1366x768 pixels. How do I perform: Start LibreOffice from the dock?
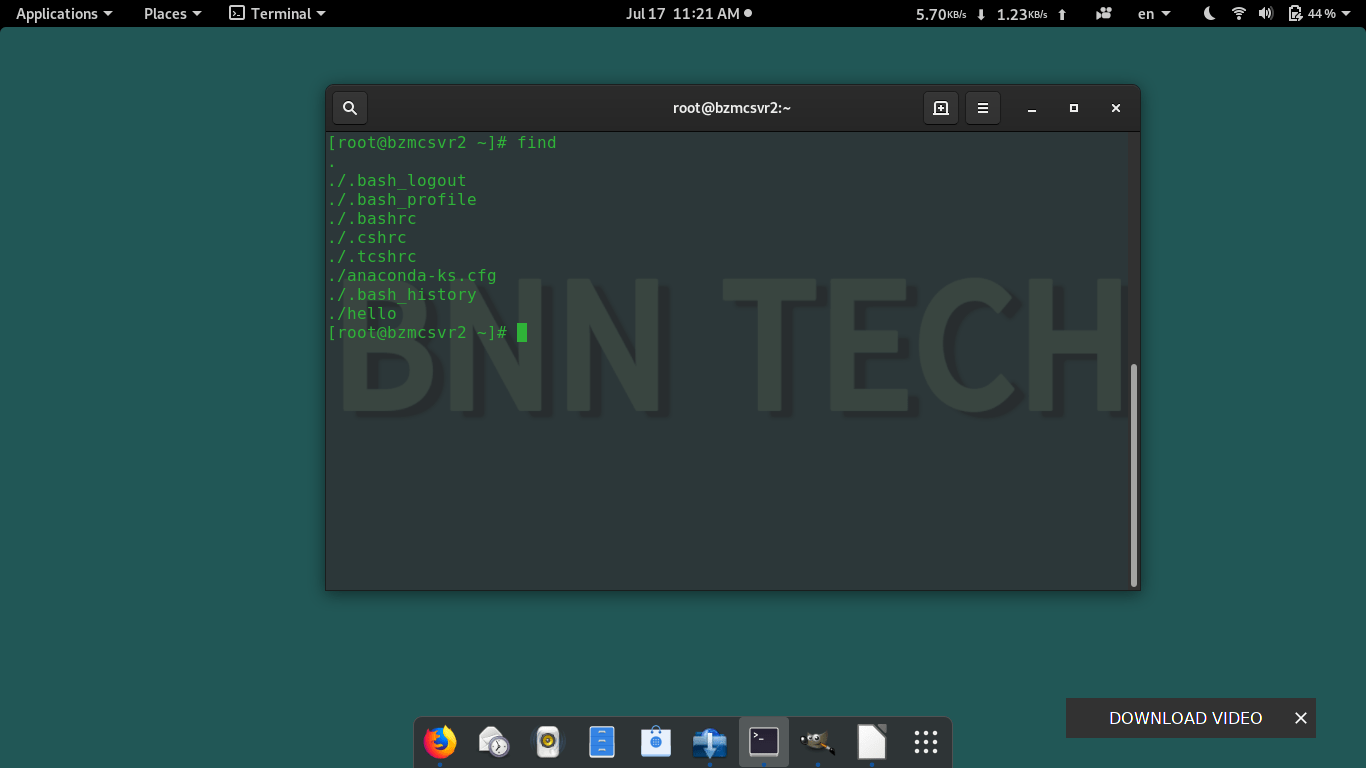point(871,742)
